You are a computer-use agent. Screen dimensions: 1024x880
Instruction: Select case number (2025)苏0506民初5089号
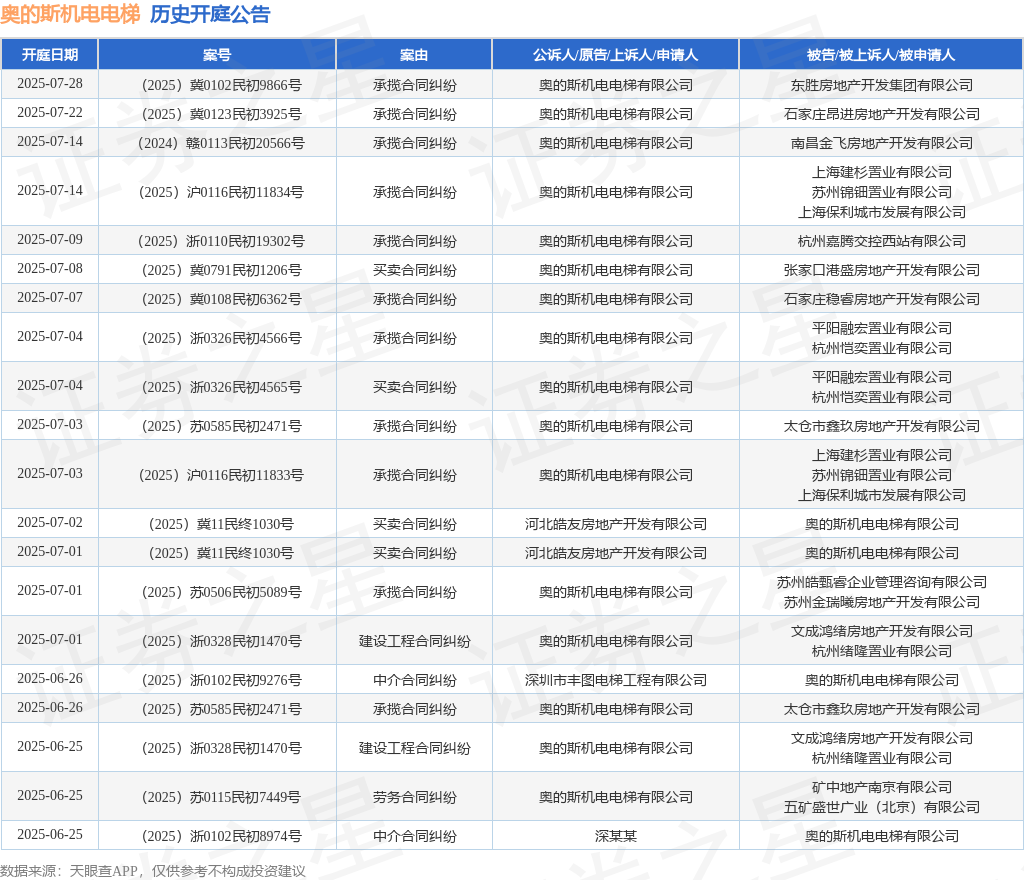[x=221, y=592]
